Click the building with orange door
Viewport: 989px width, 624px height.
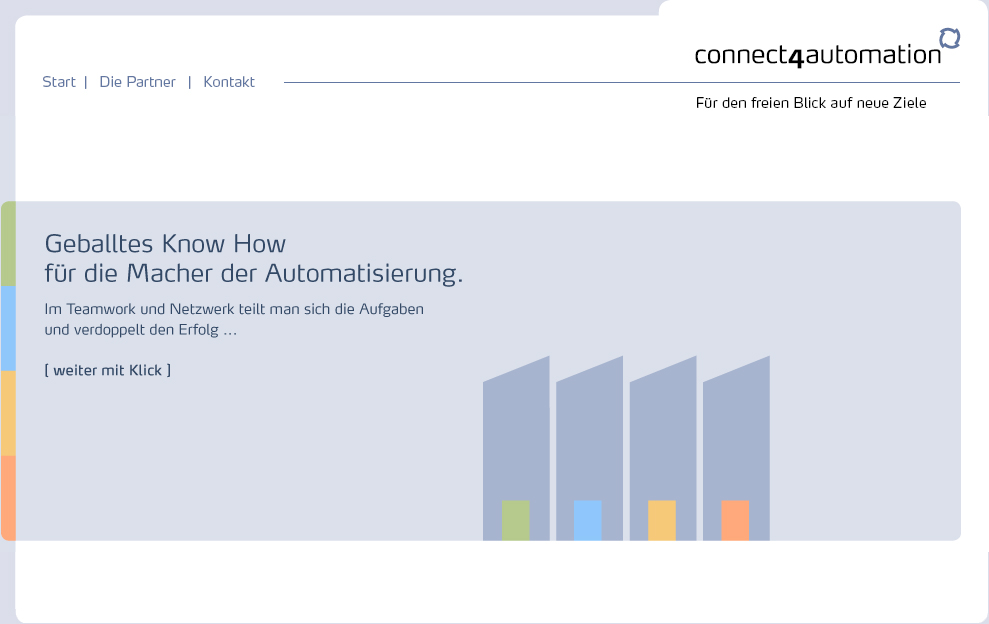(736, 449)
